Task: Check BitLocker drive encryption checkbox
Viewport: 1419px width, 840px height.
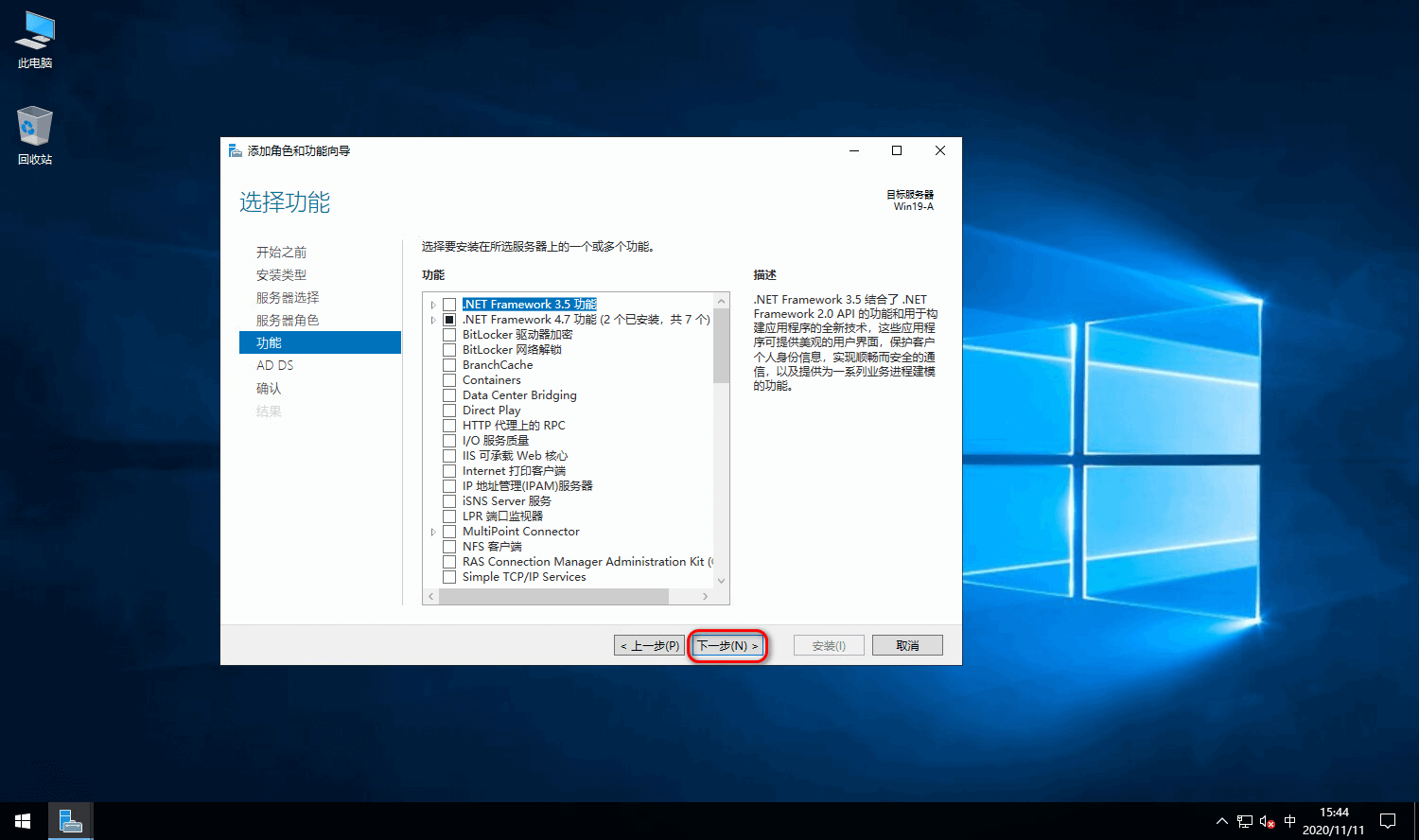Action: point(449,335)
